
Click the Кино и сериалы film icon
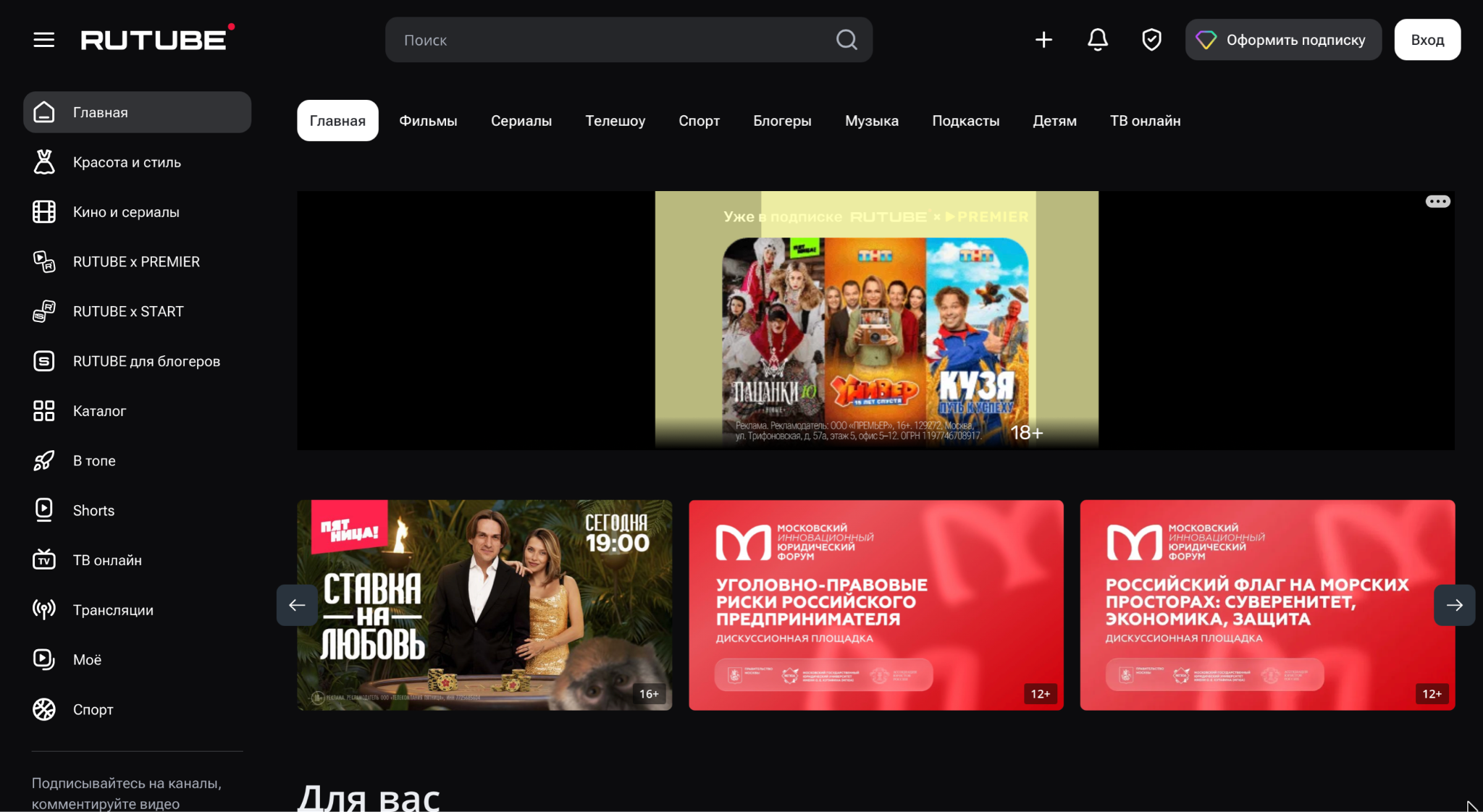(44, 212)
